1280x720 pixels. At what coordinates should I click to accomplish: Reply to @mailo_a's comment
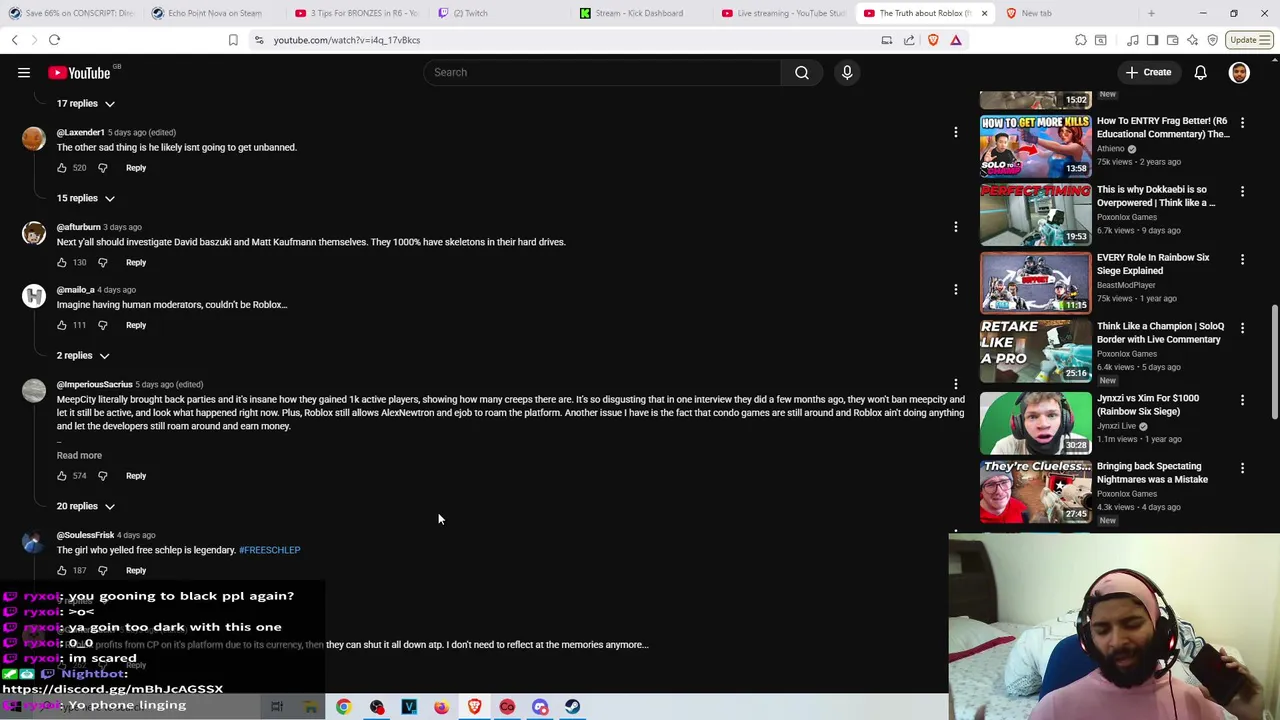(x=136, y=325)
